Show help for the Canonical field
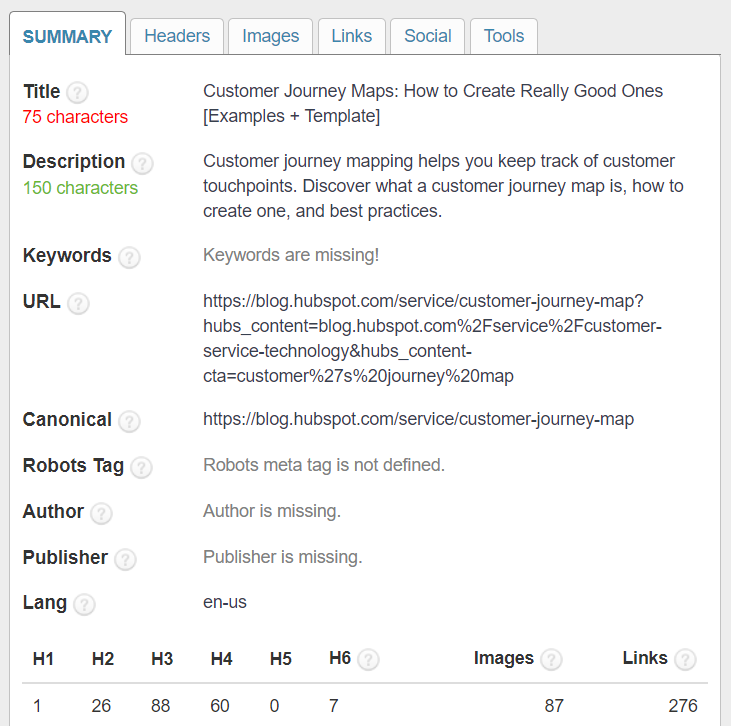The width and height of the screenshot is (731, 726). point(129,421)
